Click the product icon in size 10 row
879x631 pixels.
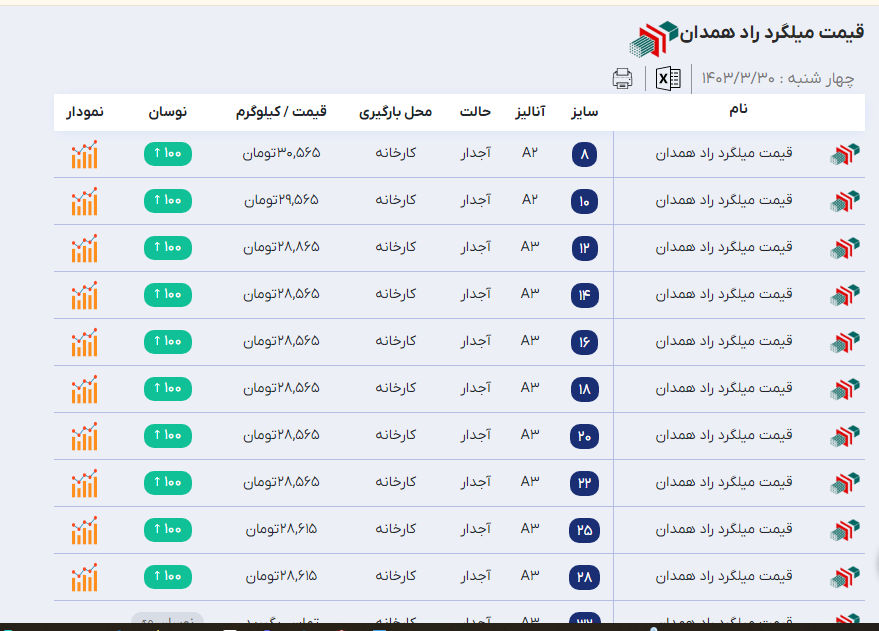coord(845,201)
